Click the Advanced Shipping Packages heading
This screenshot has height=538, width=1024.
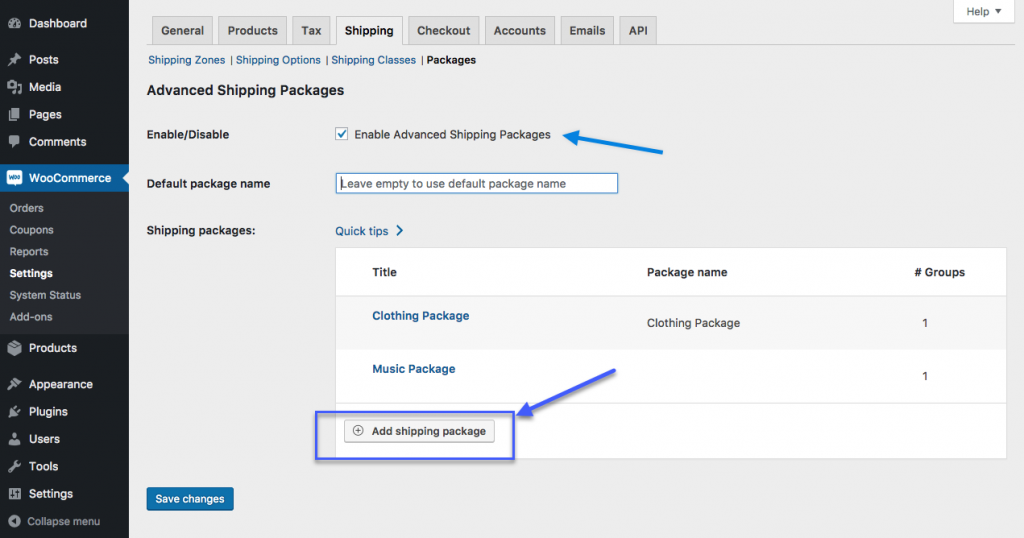coord(246,90)
